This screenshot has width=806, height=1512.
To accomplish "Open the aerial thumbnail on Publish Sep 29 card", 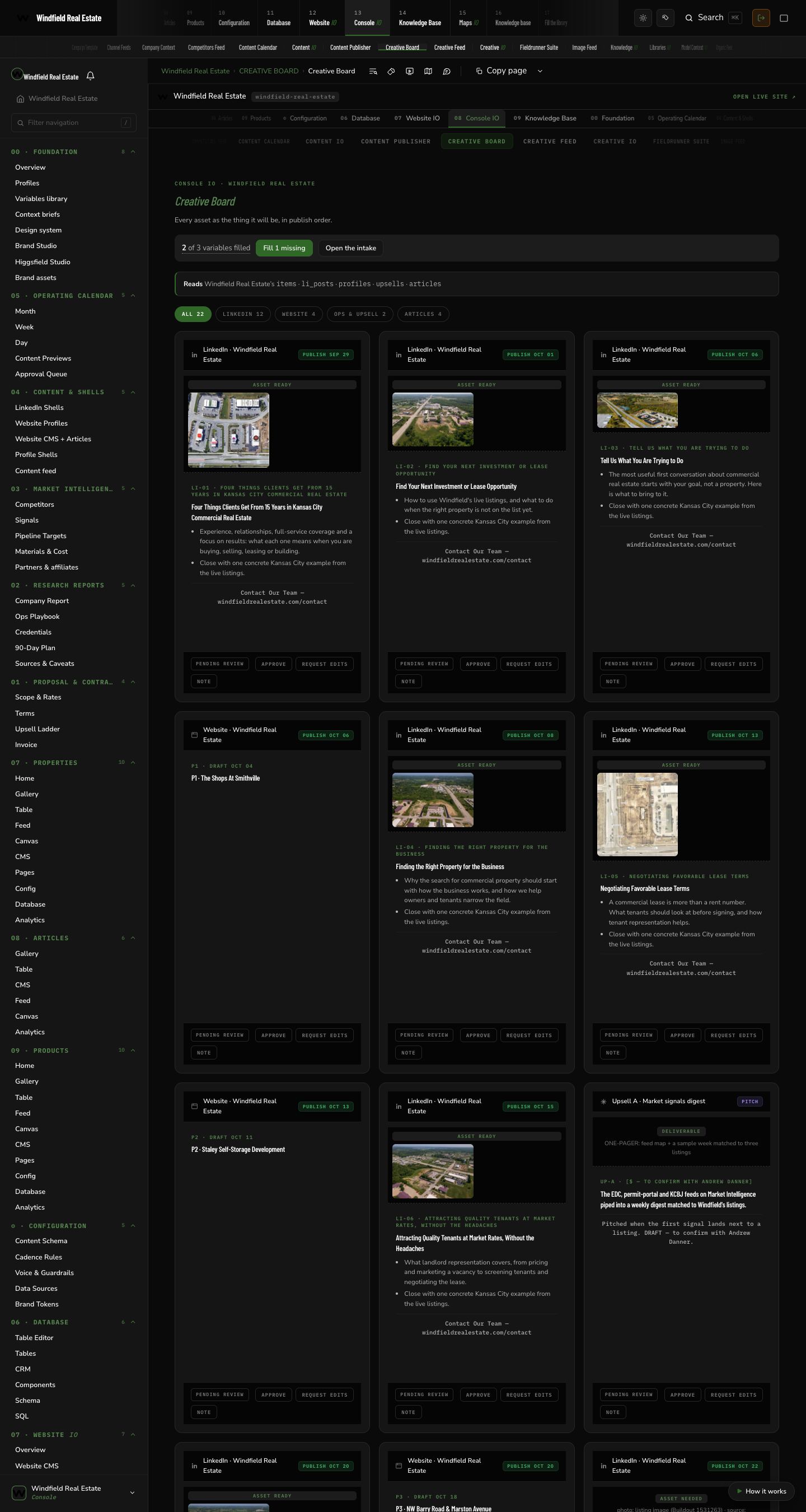I will [x=228, y=430].
